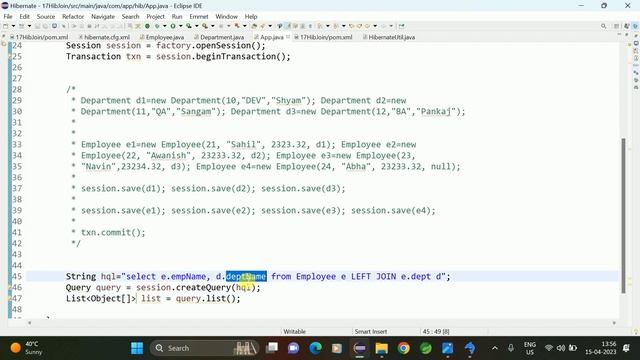
Task: Click the editor vertical scrollbar thumb
Action: click(623, 216)
